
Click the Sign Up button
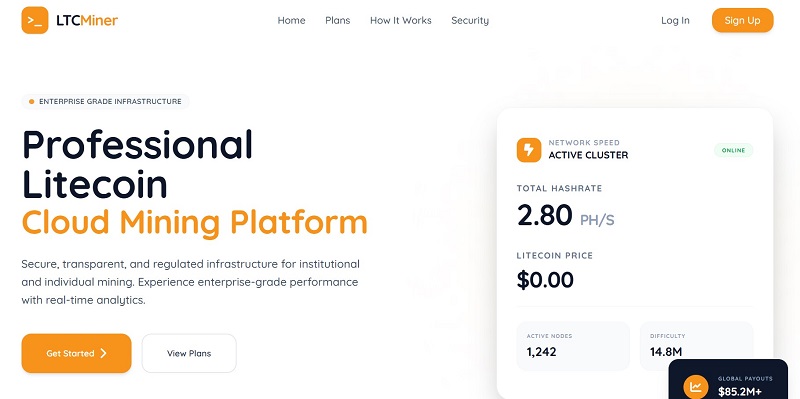point(742,20)
